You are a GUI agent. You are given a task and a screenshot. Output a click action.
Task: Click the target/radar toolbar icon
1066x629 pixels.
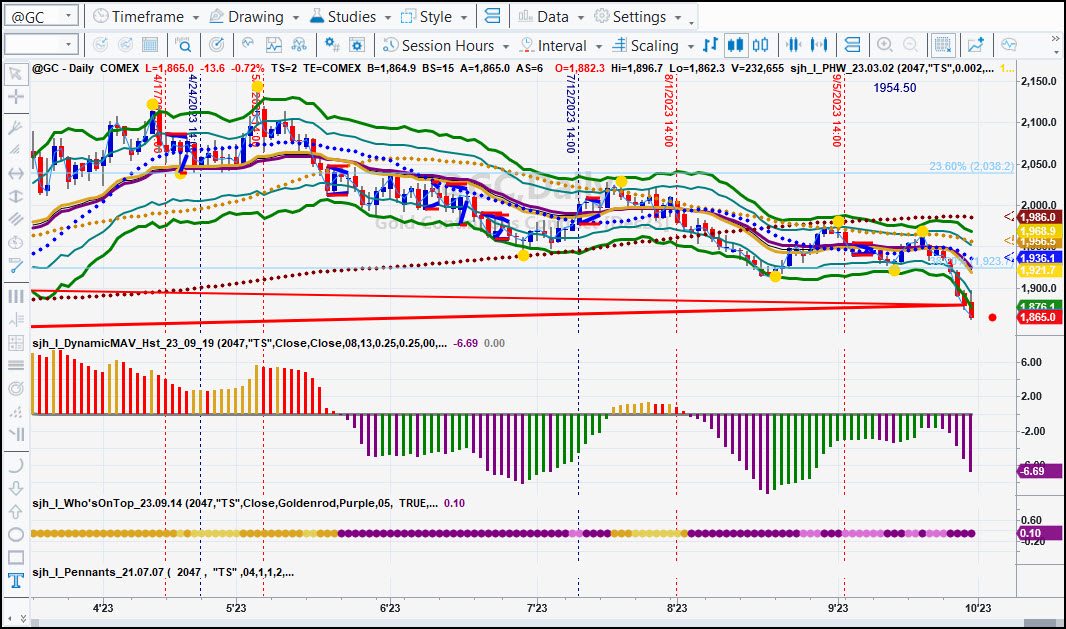pyautogui.click(x=216, y=46)
